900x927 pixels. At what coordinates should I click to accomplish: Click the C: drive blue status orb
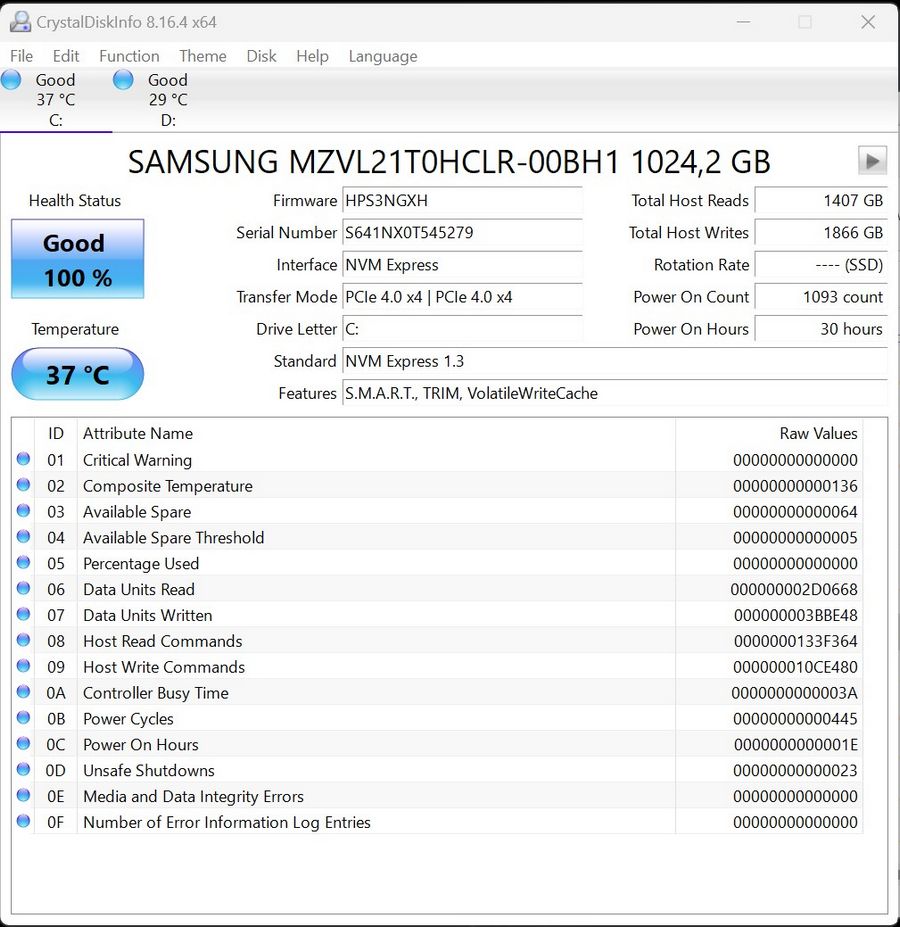point(11,80)
